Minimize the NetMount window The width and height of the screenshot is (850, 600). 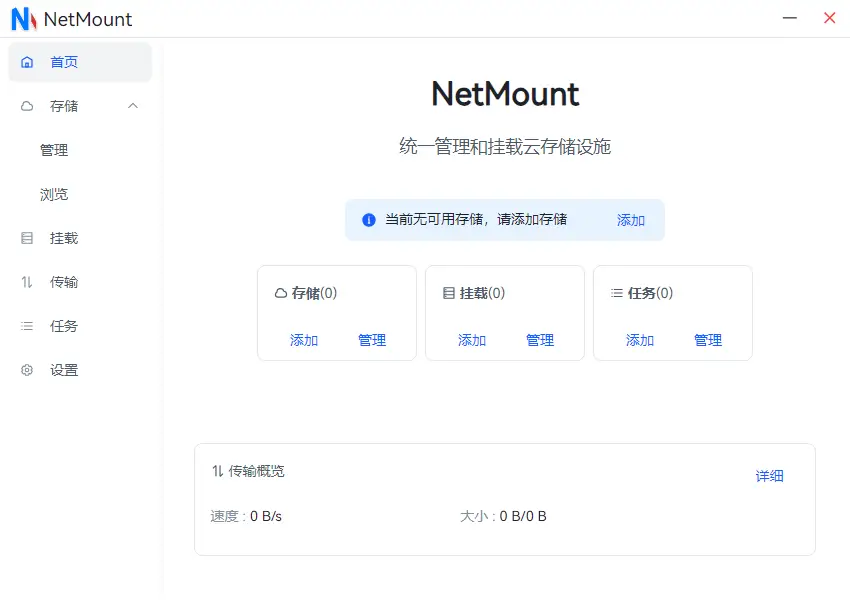pos(790,18)
